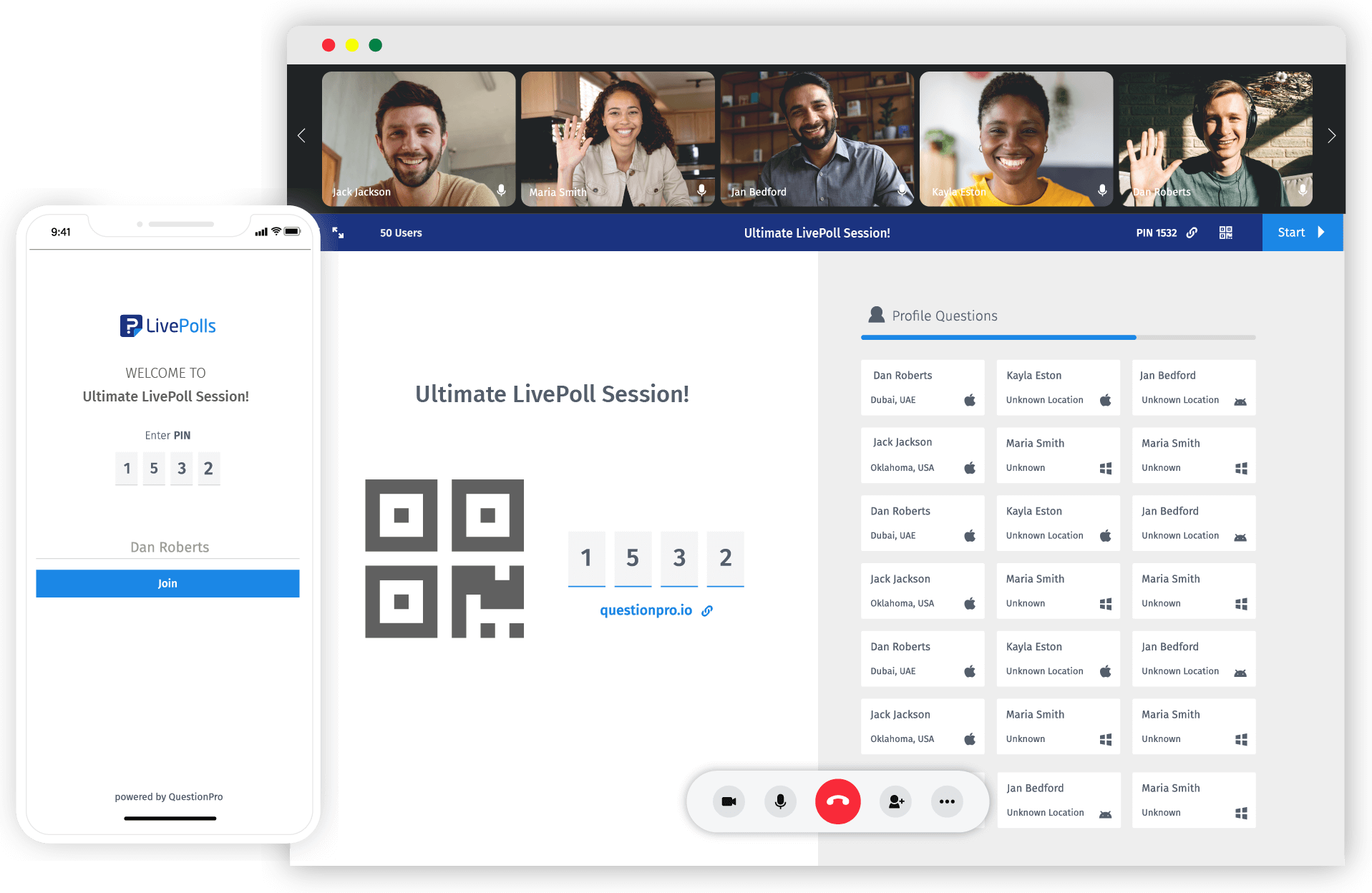1372x893 pixels.
Task: Toggle Maria Smith's microphone icon in video
Action: (x=702, y=190)
